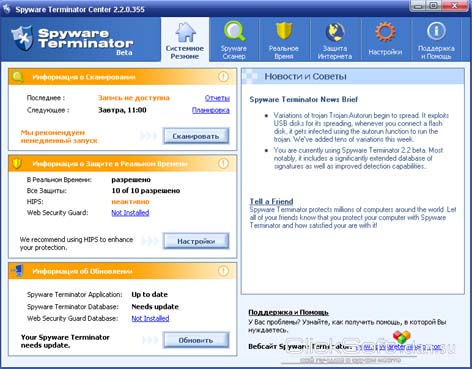The height and width of the screenshot is (369, 472).
Task: Click the Сканировать button
Action: pos(196,136)
